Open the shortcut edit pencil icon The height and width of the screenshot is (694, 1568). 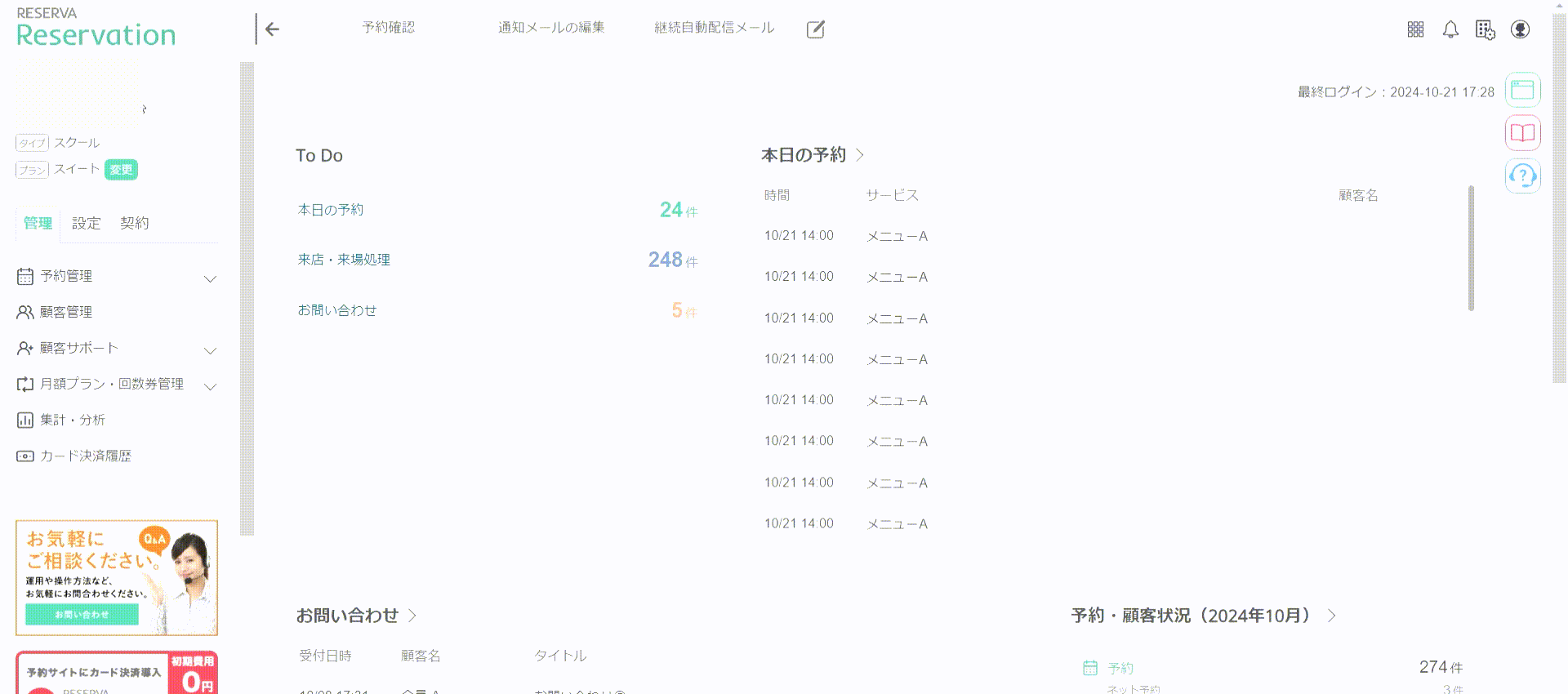815,29
